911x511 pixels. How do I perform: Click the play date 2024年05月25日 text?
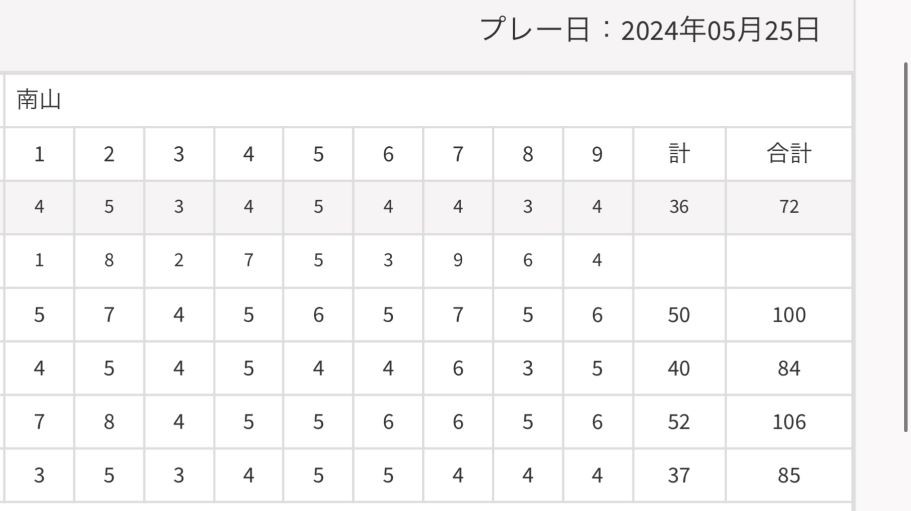click(720, 31)
